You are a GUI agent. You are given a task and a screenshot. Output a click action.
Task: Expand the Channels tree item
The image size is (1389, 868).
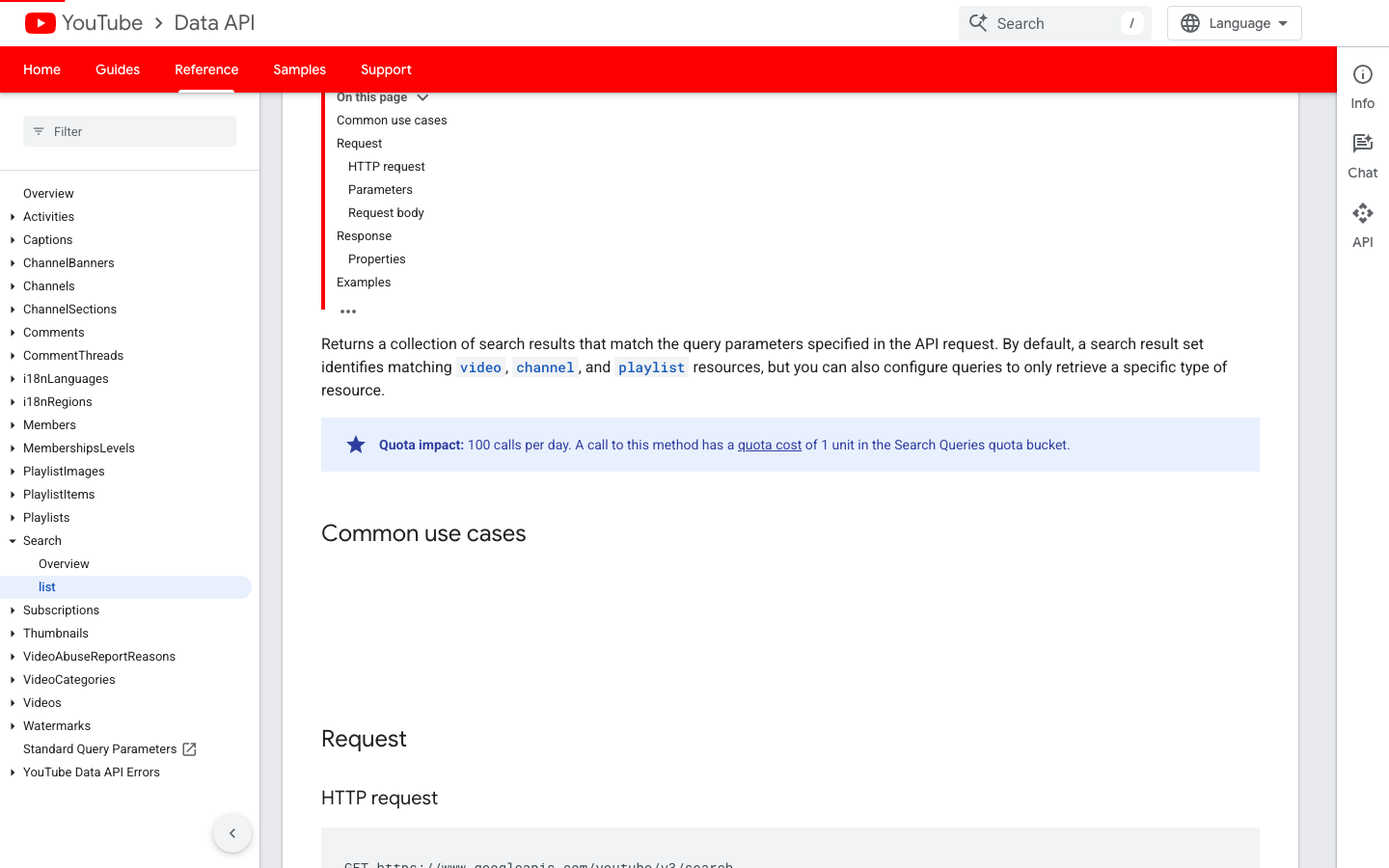[13, 286]
